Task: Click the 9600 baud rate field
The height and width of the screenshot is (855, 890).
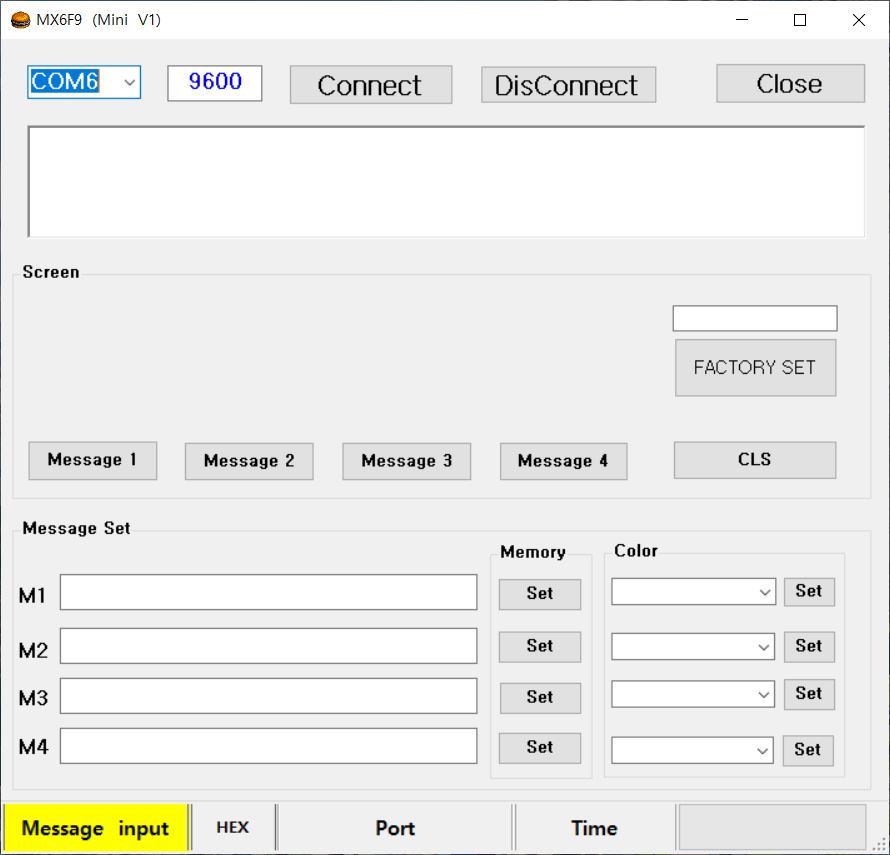Action: (x=215, y=83)
